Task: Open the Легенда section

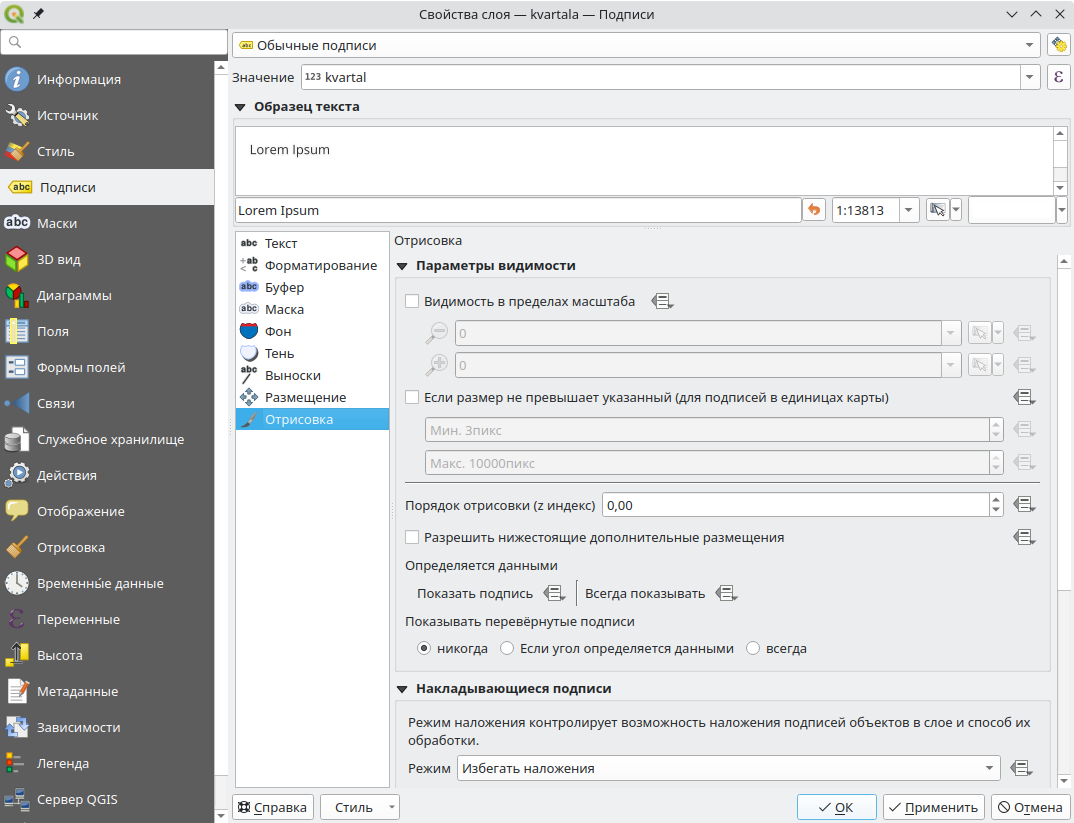Action: tap(107, 763)
